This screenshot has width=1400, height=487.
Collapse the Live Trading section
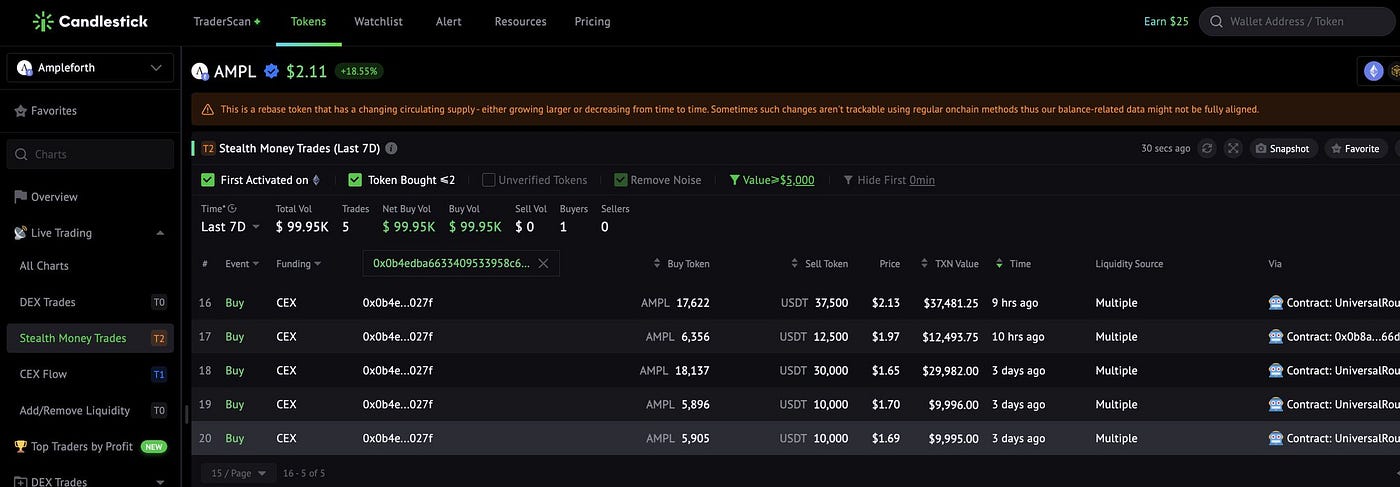pyautogui.click(x=160, y=233)
